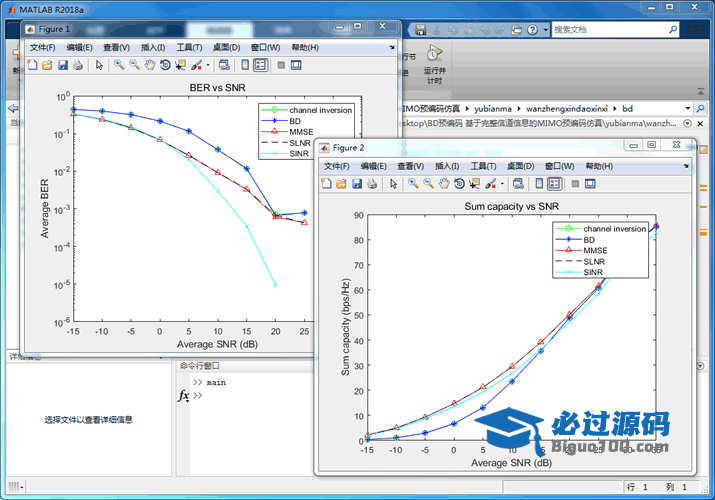Click Hide Plot Tools icon in Figure 1

[281, 65]
